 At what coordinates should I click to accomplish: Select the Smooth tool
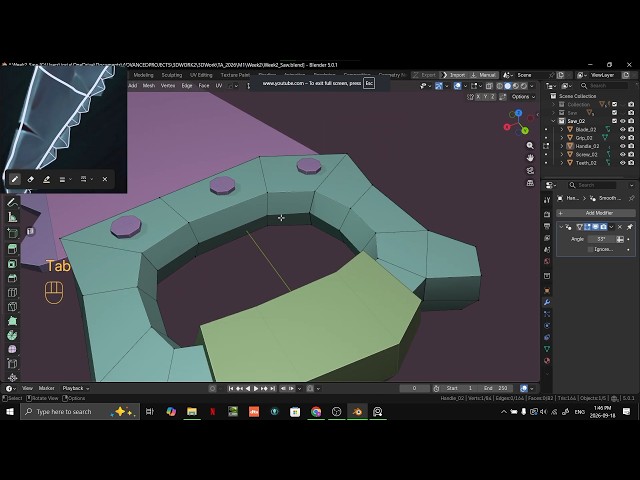tap(12, 349)
